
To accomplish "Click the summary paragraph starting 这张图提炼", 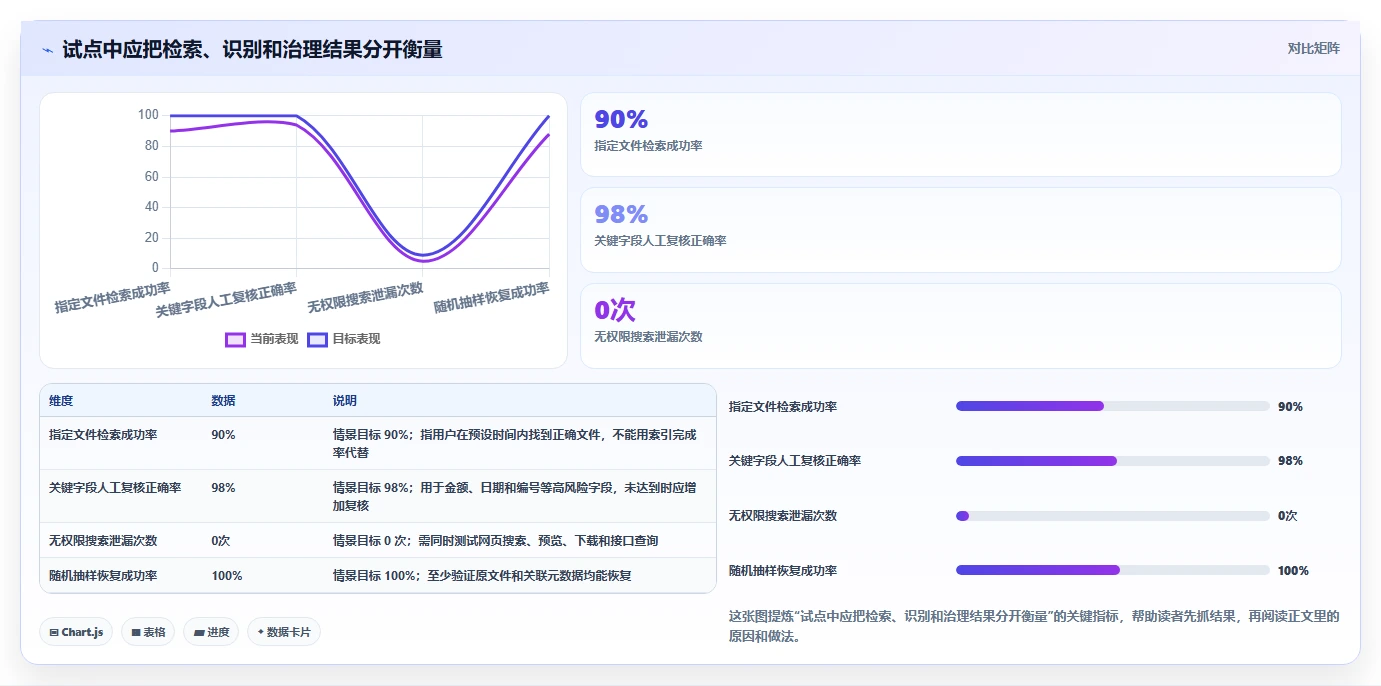I will 1034,626.
